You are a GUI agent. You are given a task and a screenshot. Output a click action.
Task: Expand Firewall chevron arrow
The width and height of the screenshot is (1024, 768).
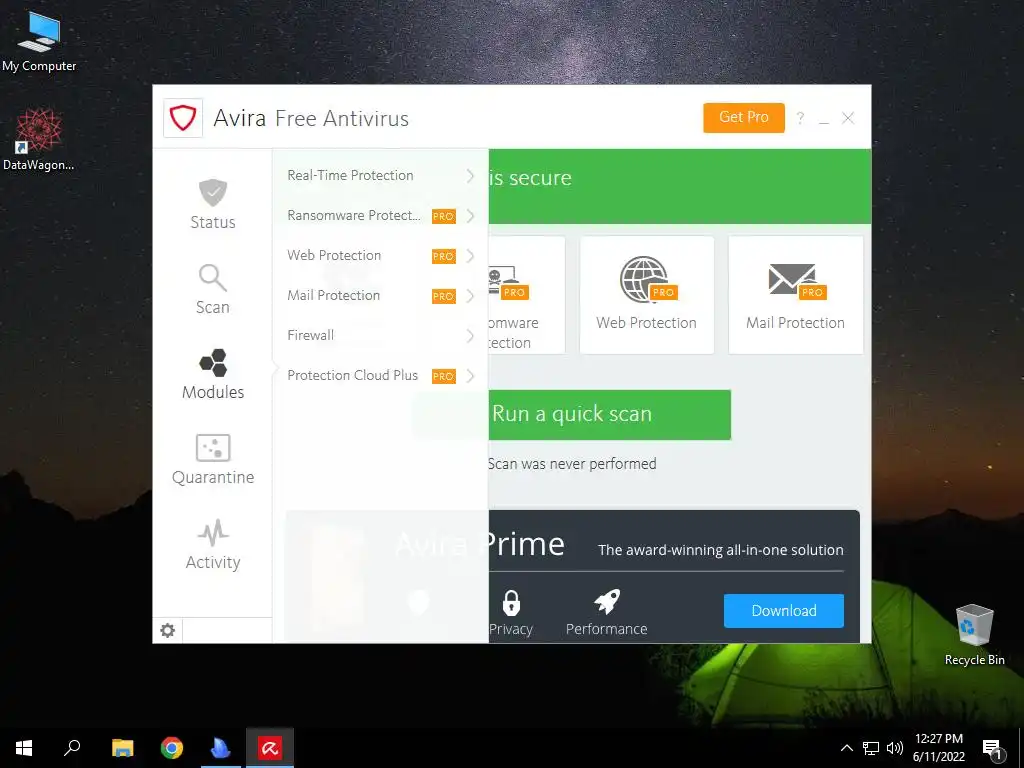470,336
